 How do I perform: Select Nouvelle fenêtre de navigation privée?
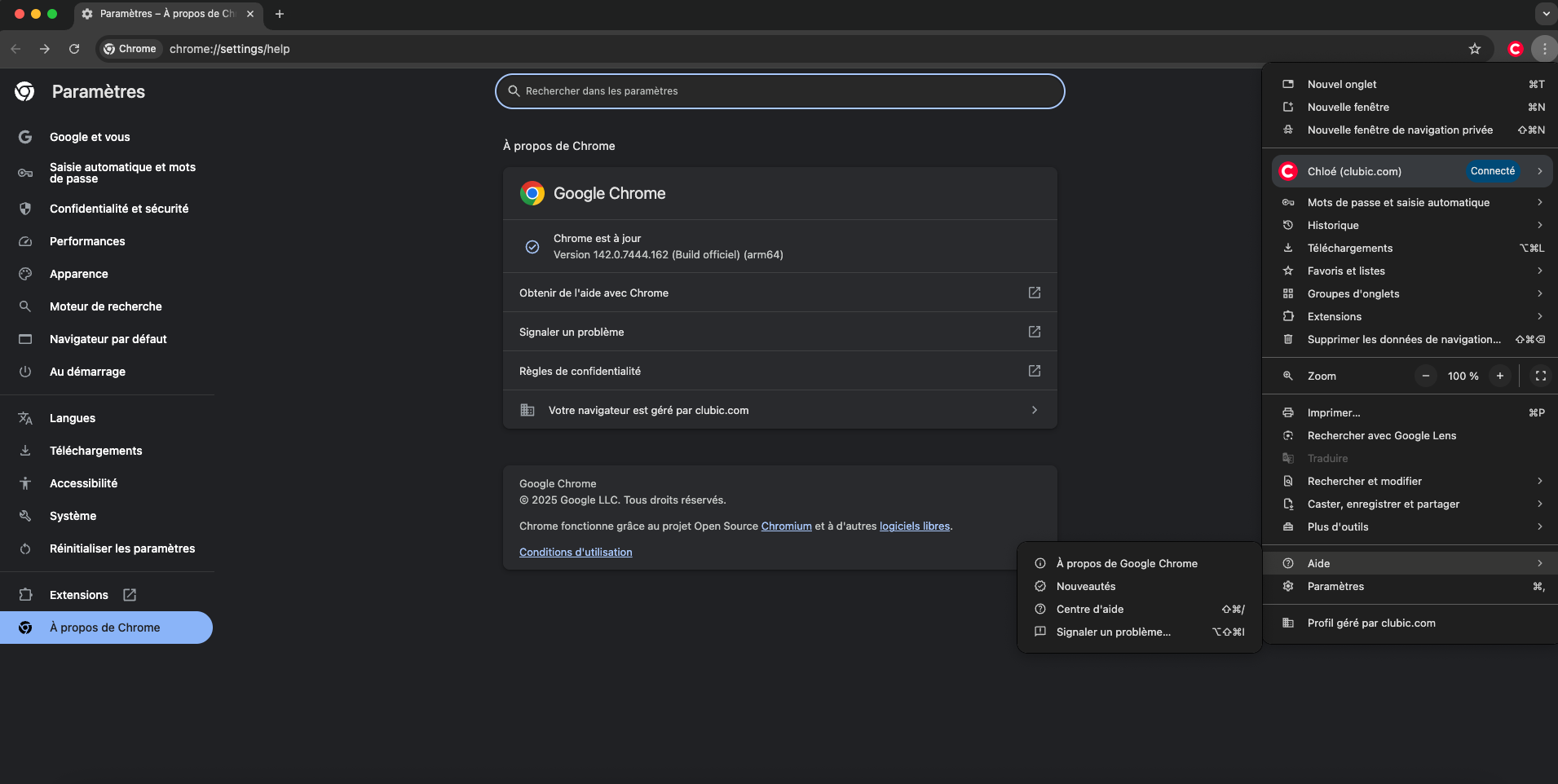[1400, 130]
